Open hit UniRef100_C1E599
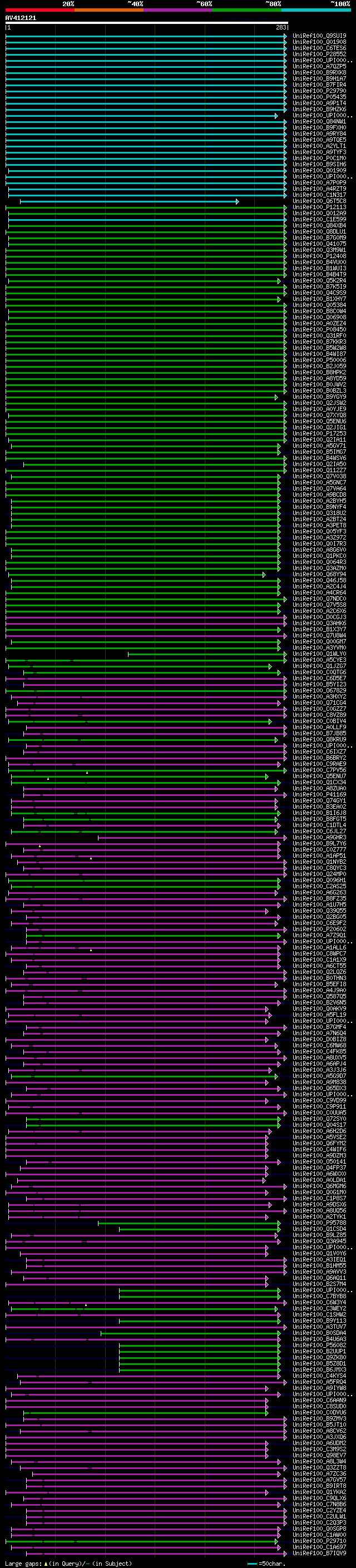Screen dimensions: 356x1568 pyautogui.click(x=319, y=219)
